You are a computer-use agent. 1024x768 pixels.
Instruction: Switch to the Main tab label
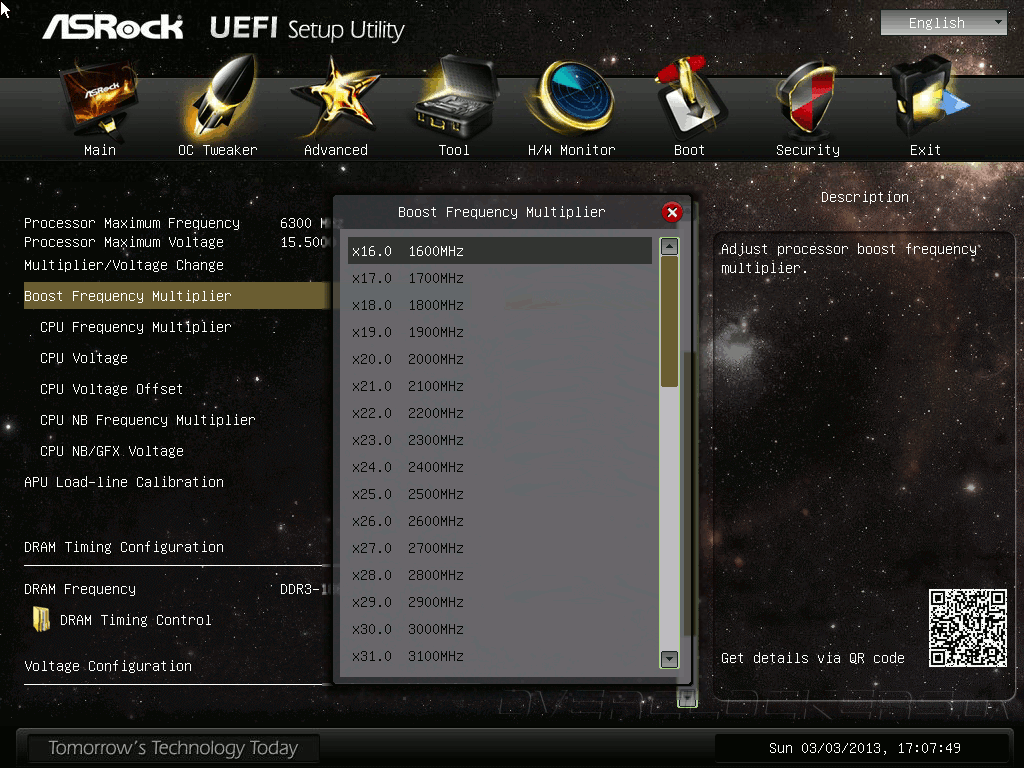click(x=100, y=150)
